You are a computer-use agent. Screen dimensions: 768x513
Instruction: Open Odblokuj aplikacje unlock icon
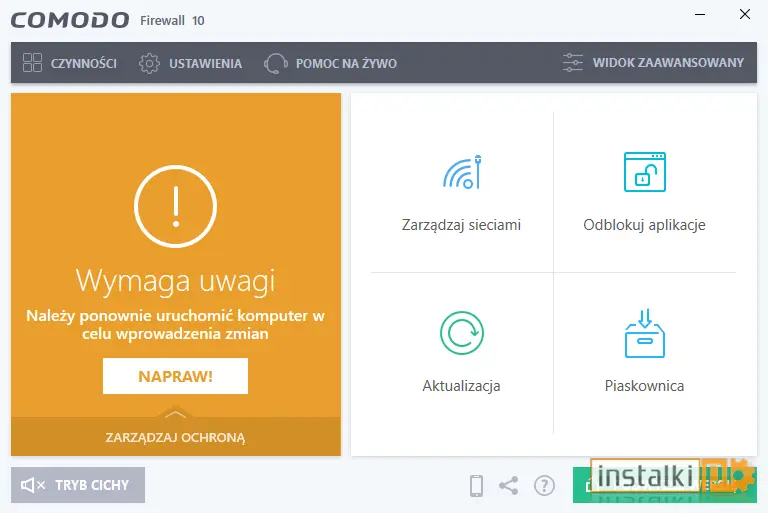645,172
